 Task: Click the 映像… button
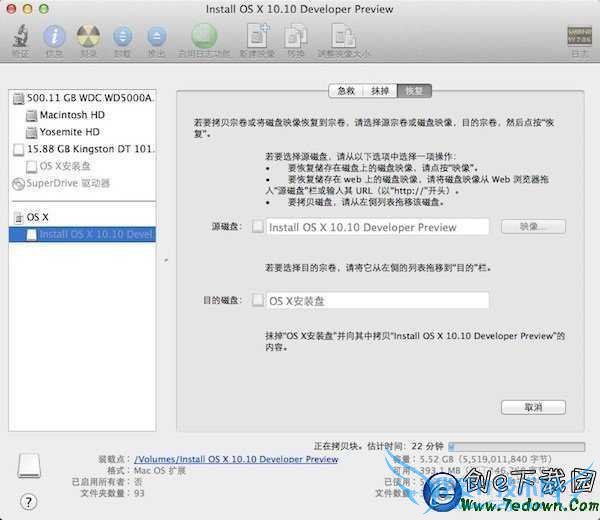(533, 227)
